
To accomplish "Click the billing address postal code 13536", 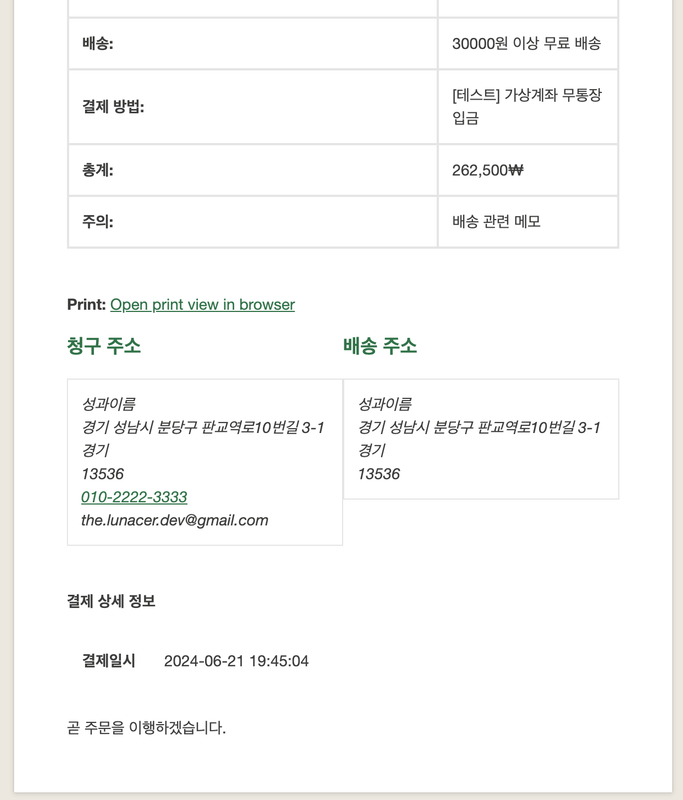I will tap(103, 474).
